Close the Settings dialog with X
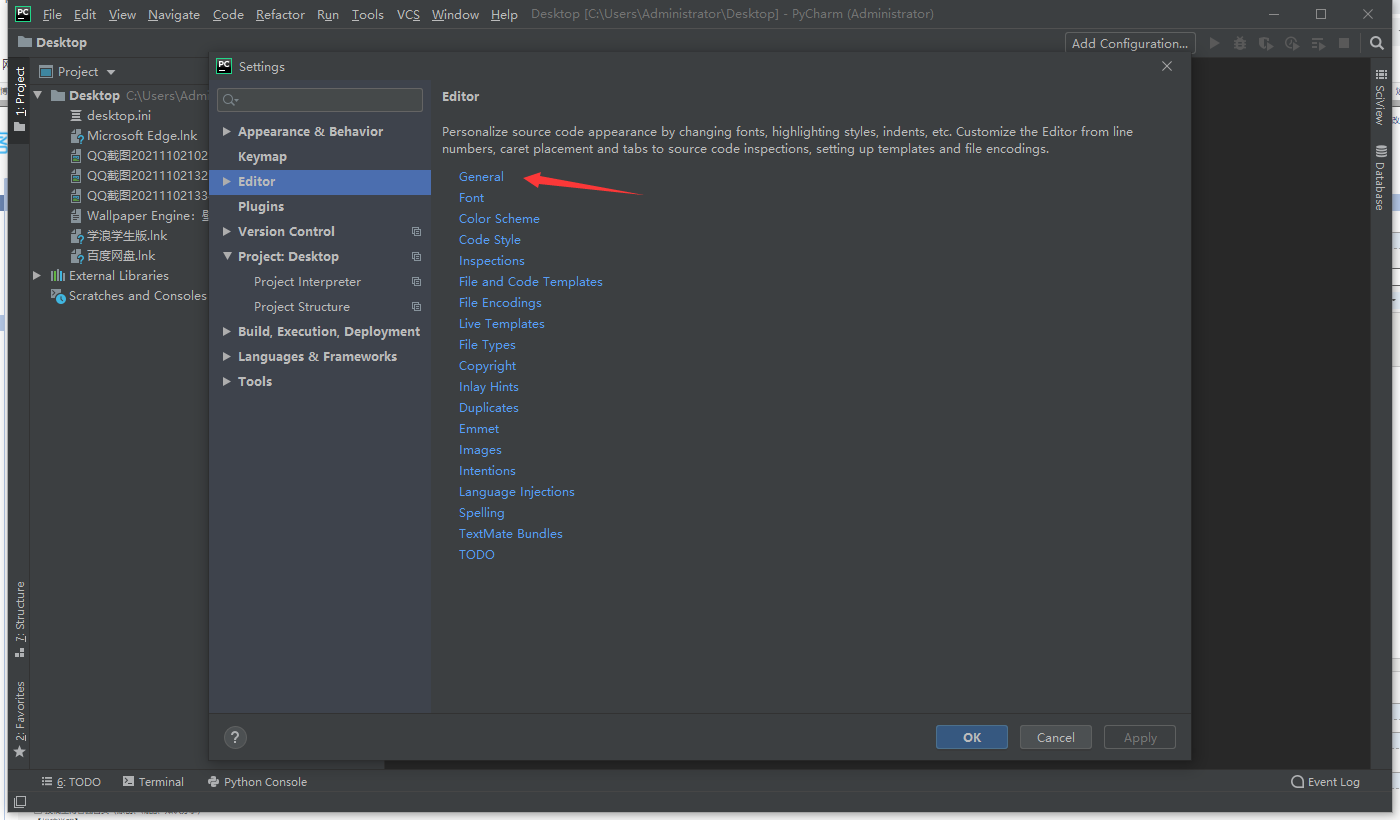The width and height of the screenshot is (1400, 820). 1167,66
